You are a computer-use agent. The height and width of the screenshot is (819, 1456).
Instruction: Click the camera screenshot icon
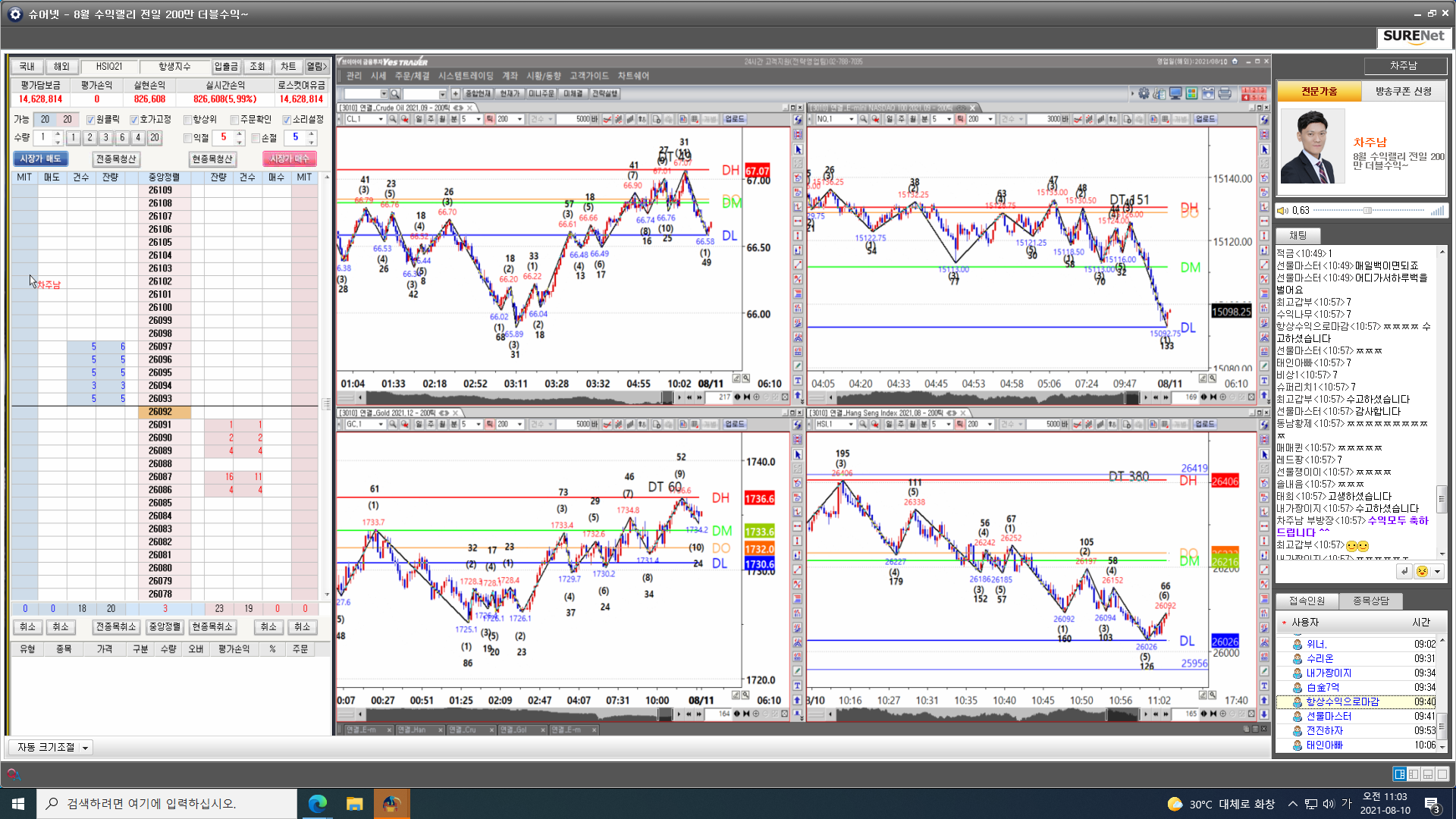(x=1208, y=93)
